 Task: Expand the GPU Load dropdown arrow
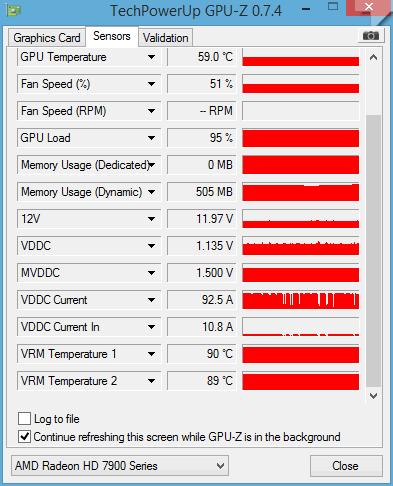[x=151, y=138]
